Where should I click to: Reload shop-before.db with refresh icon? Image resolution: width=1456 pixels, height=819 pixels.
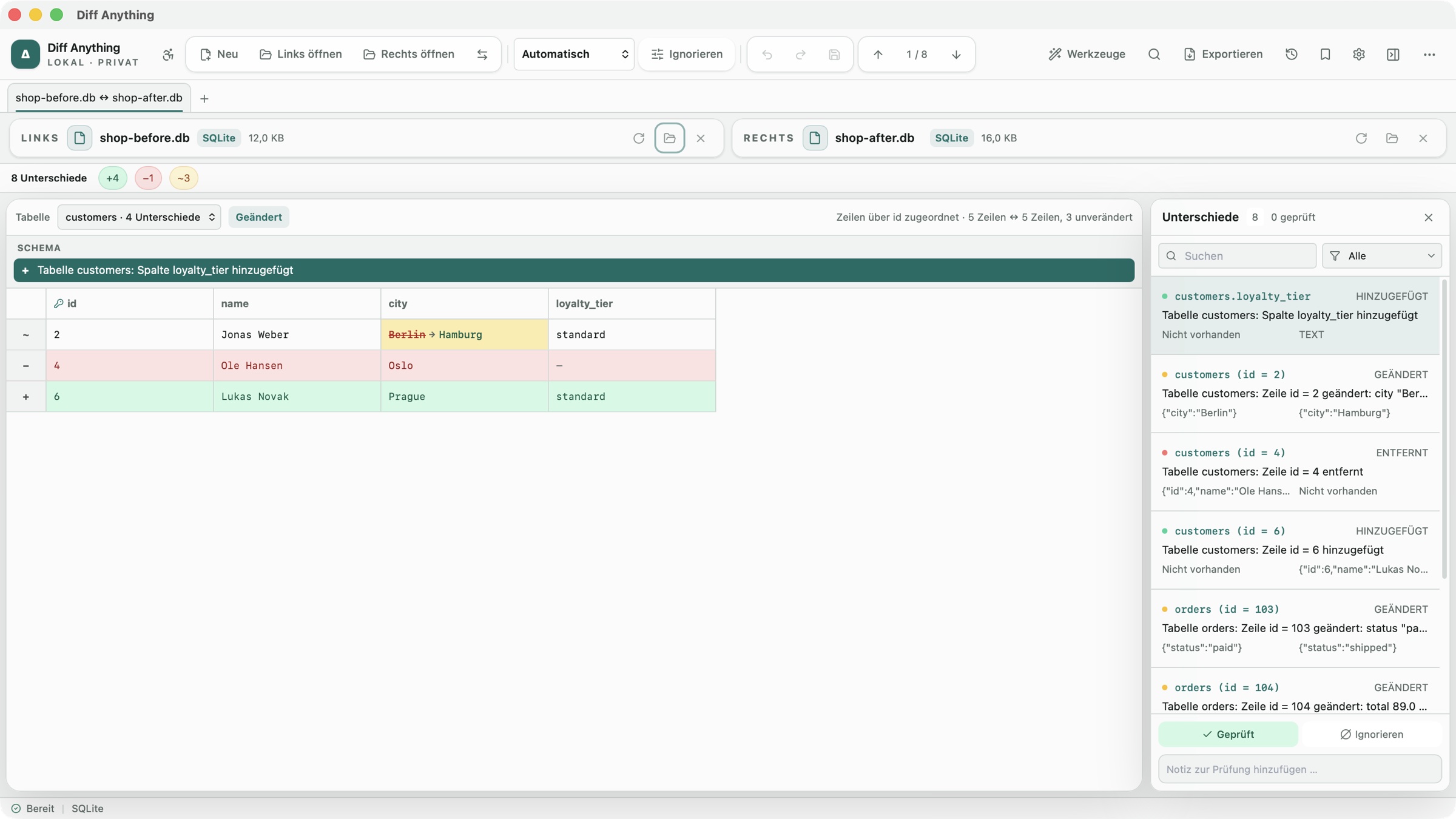[x=639, y=138]
